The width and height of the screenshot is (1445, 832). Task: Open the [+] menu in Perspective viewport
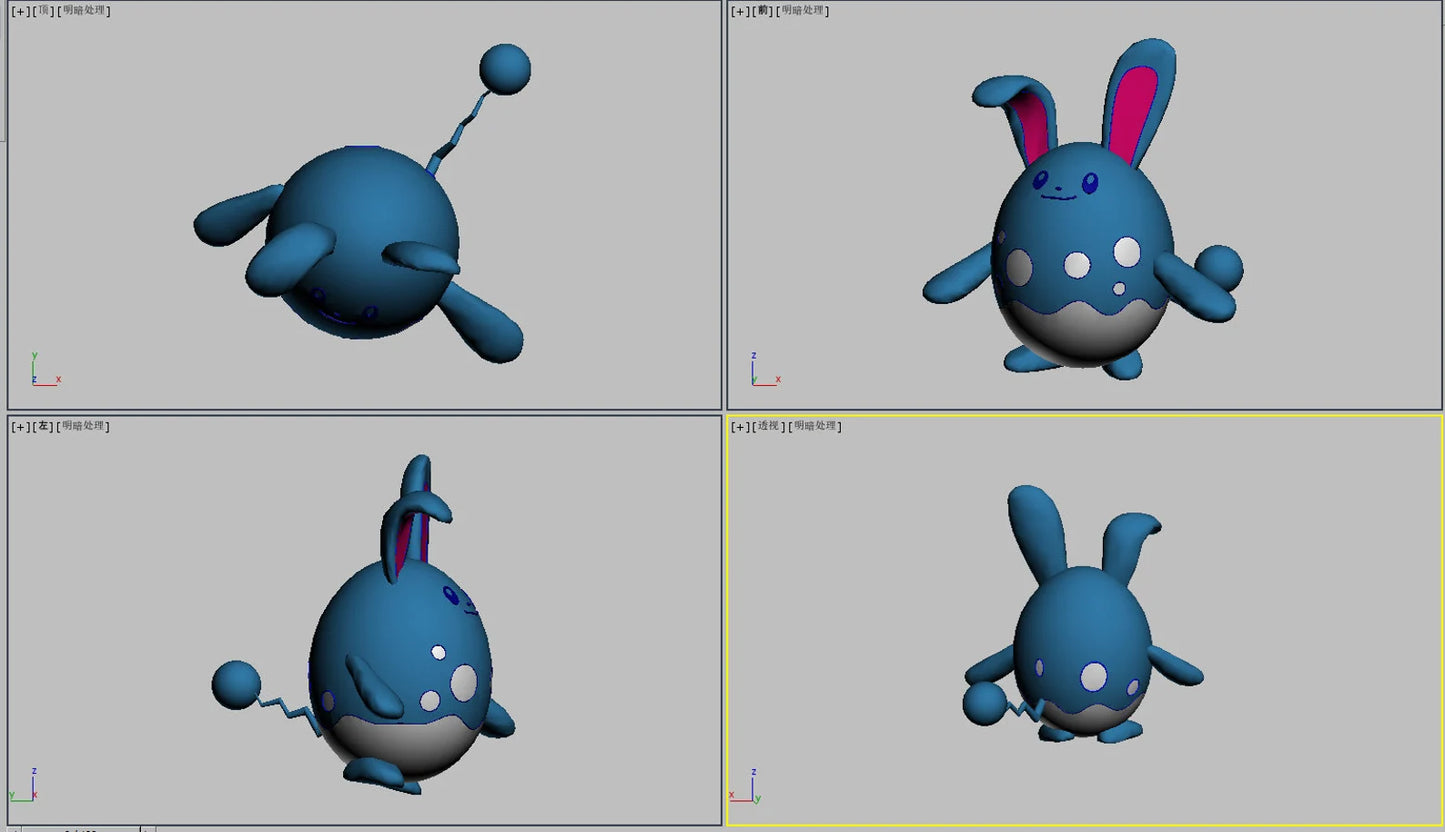pyautogui.click(x=740, y=427)
